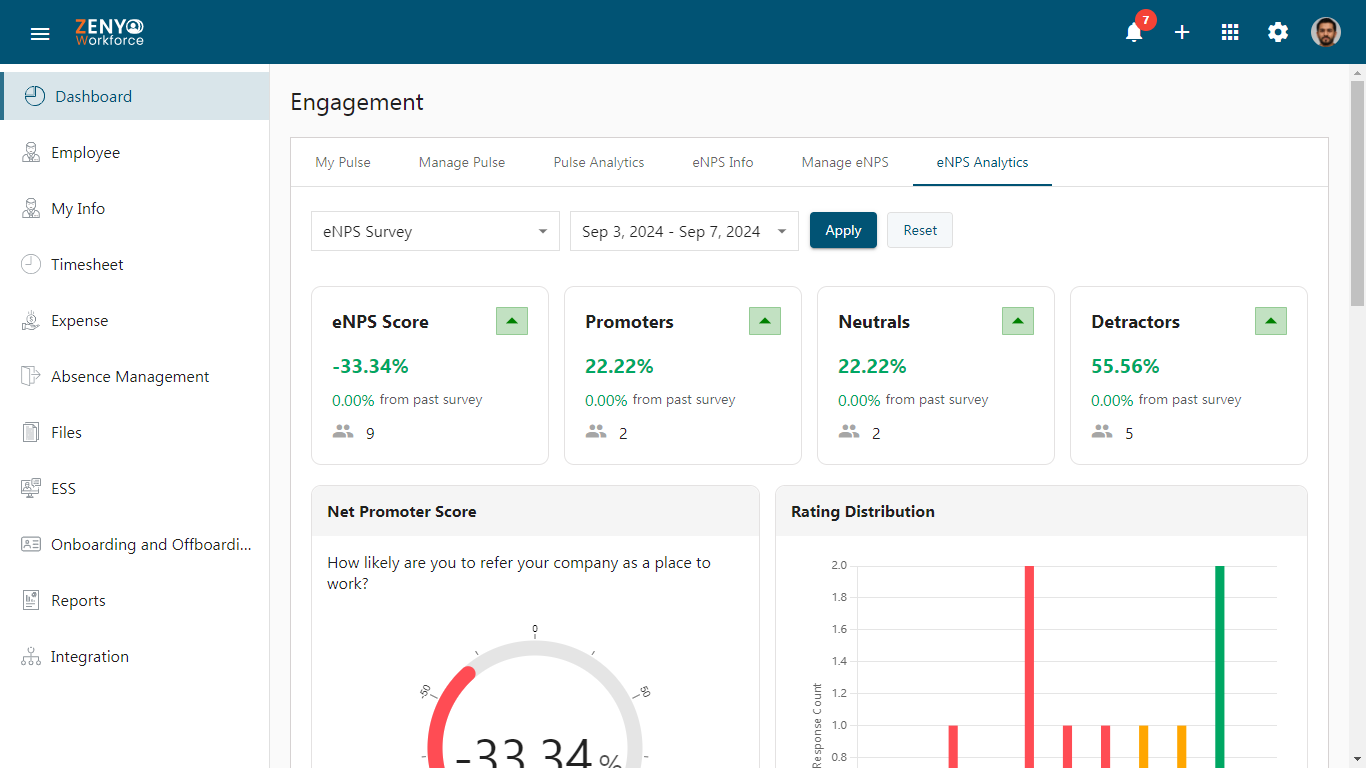Click the Neutrals up-arrow indicator
Screen dimensions: 1366x768
1018,321
